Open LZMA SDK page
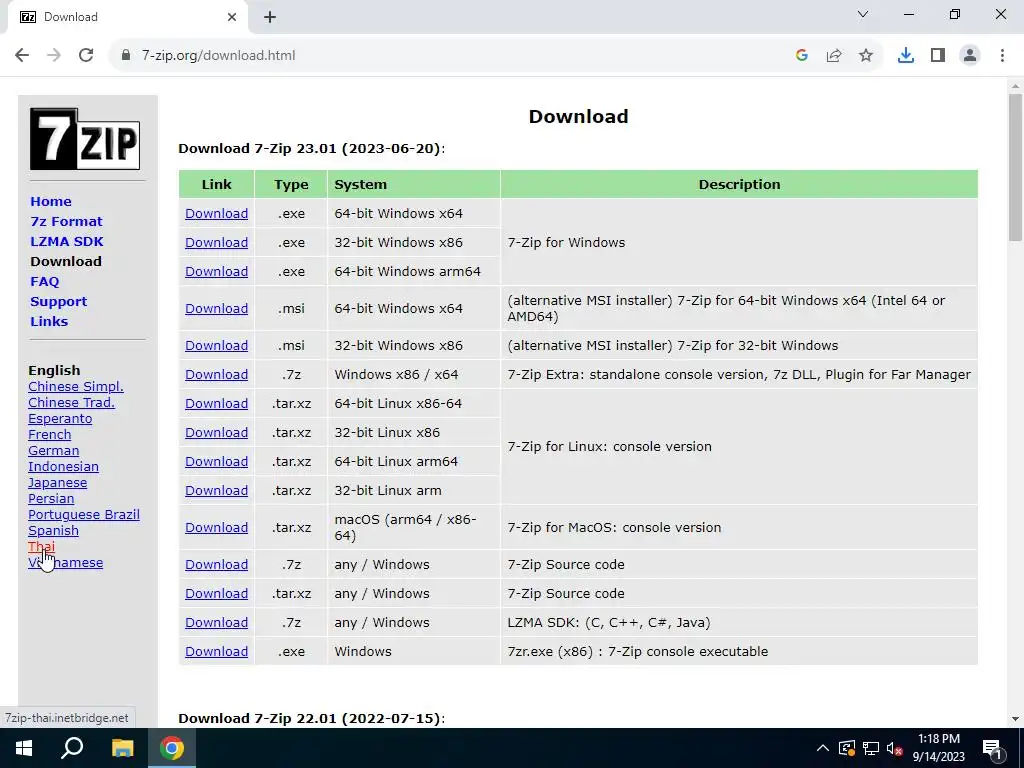 (67, 242)
